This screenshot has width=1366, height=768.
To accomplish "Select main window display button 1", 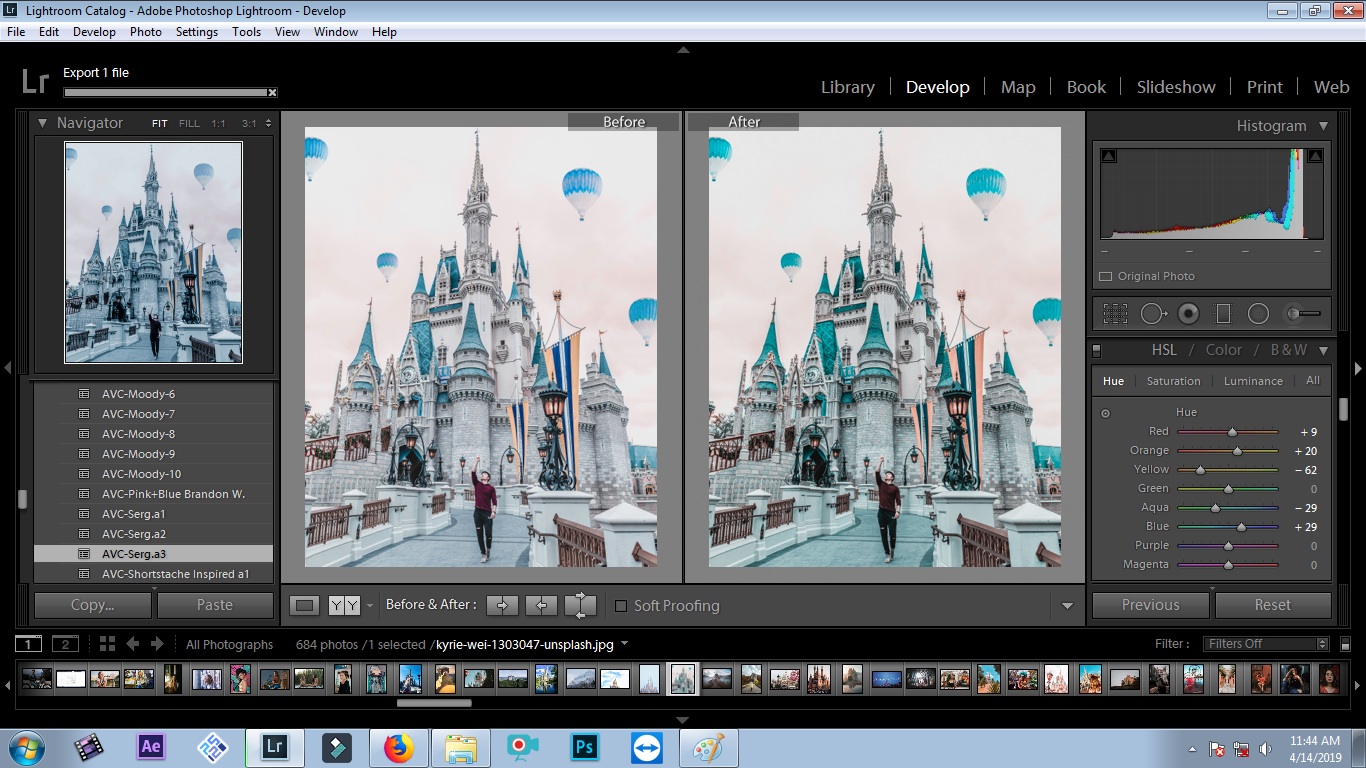I will point(28,644).
